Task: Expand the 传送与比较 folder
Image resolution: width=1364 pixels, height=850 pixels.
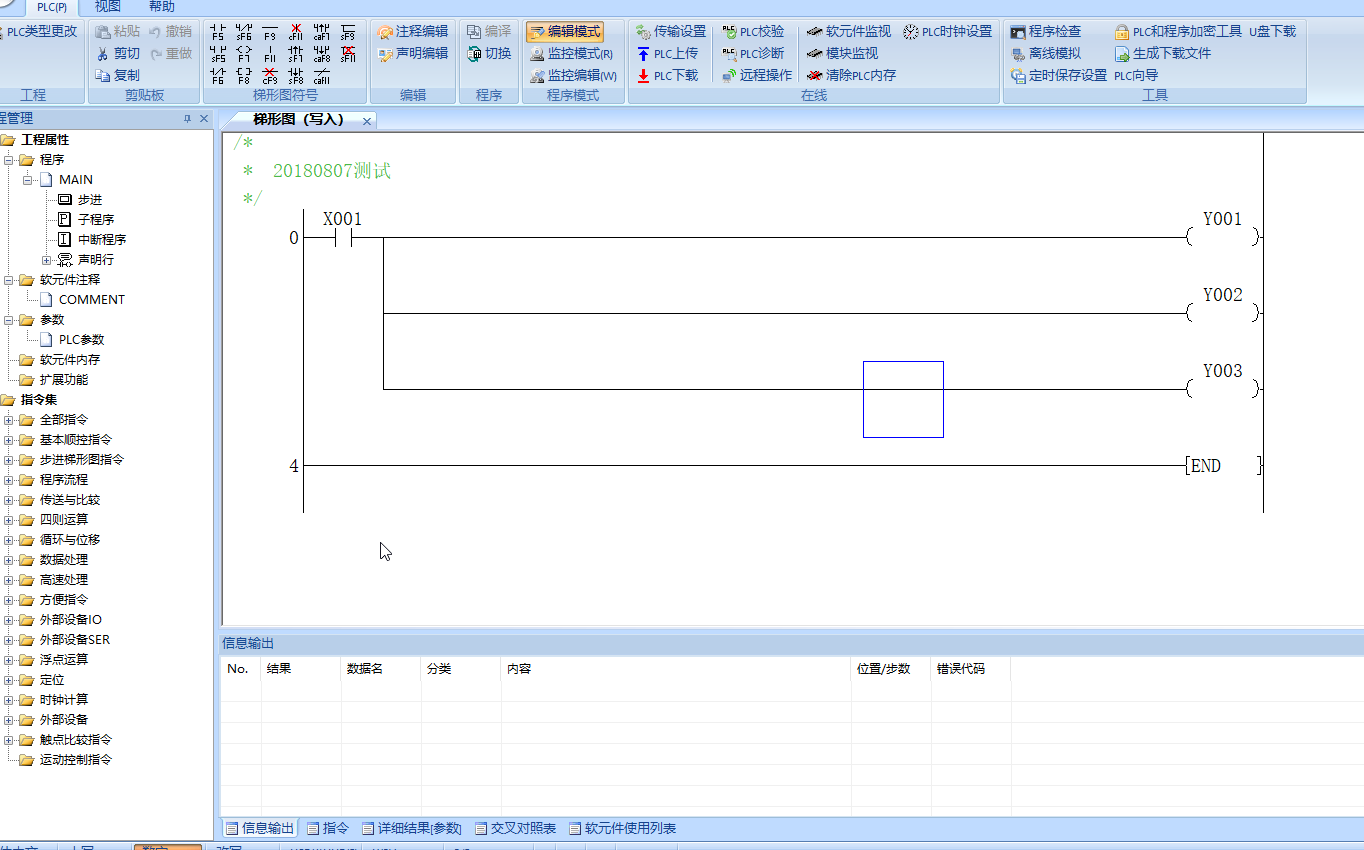Action: coord(9,500)
